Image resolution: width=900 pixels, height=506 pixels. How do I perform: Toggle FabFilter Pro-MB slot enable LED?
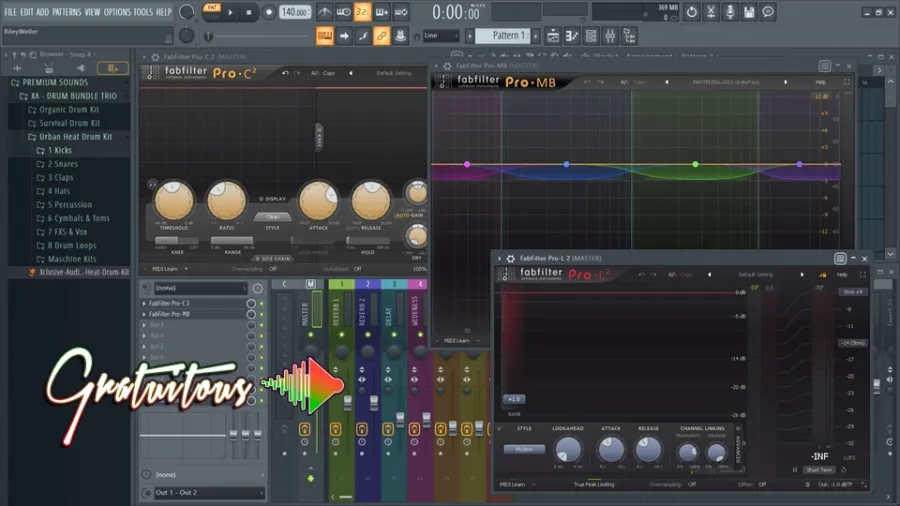[x=262, y=314]
